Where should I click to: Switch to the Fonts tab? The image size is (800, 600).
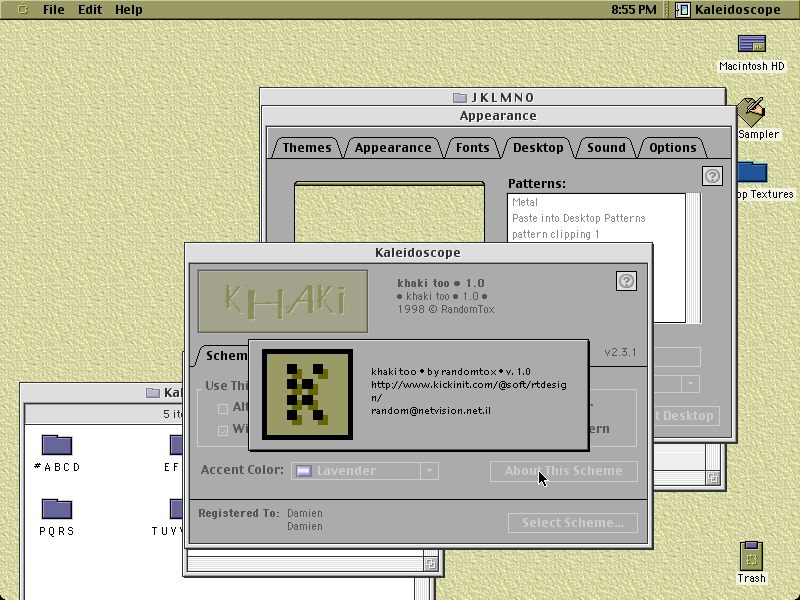coord(472,147)
